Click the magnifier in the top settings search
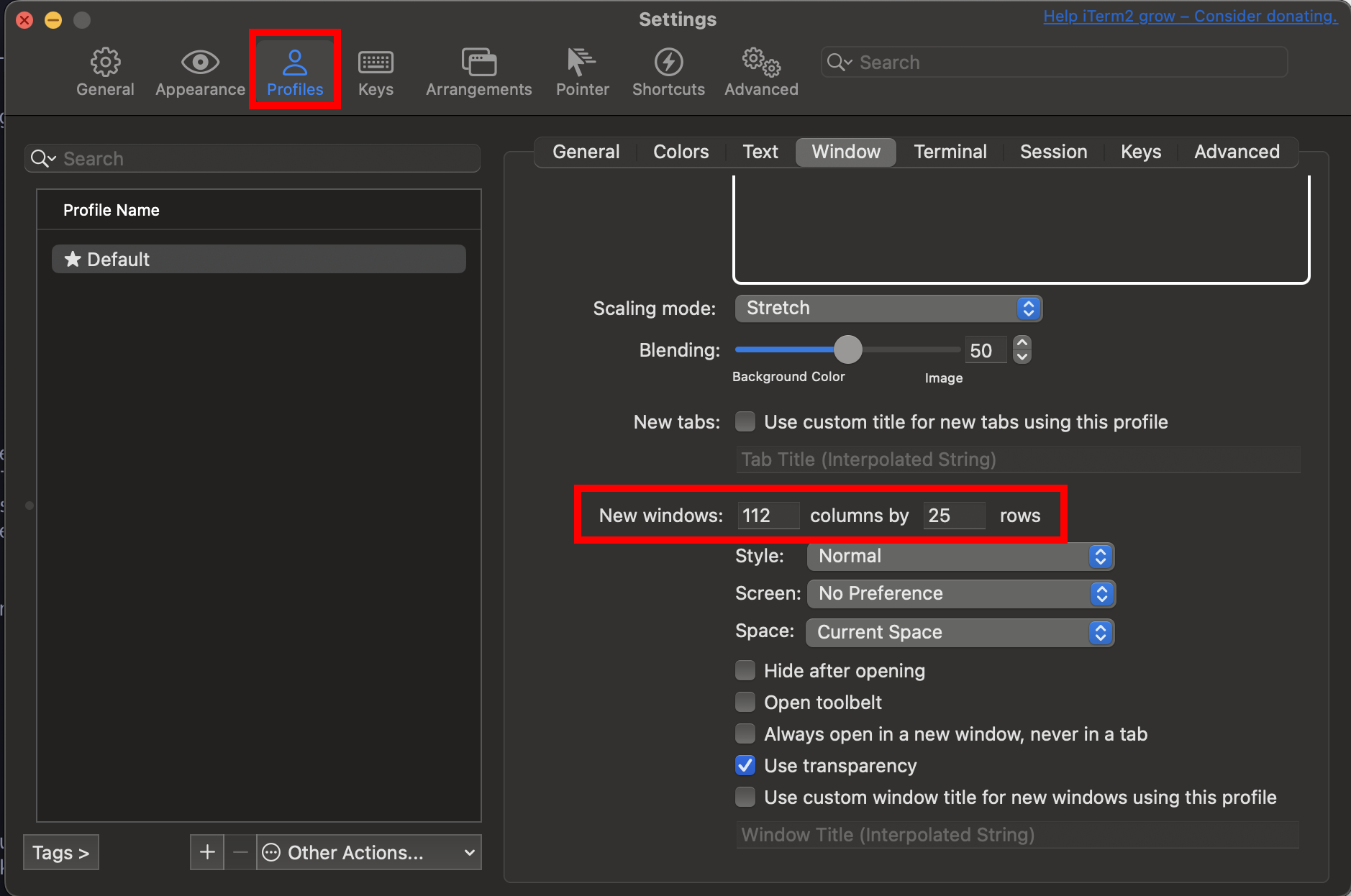This screenshot has width=1351, height=896. pyautogui.click(x=839, y=63)
